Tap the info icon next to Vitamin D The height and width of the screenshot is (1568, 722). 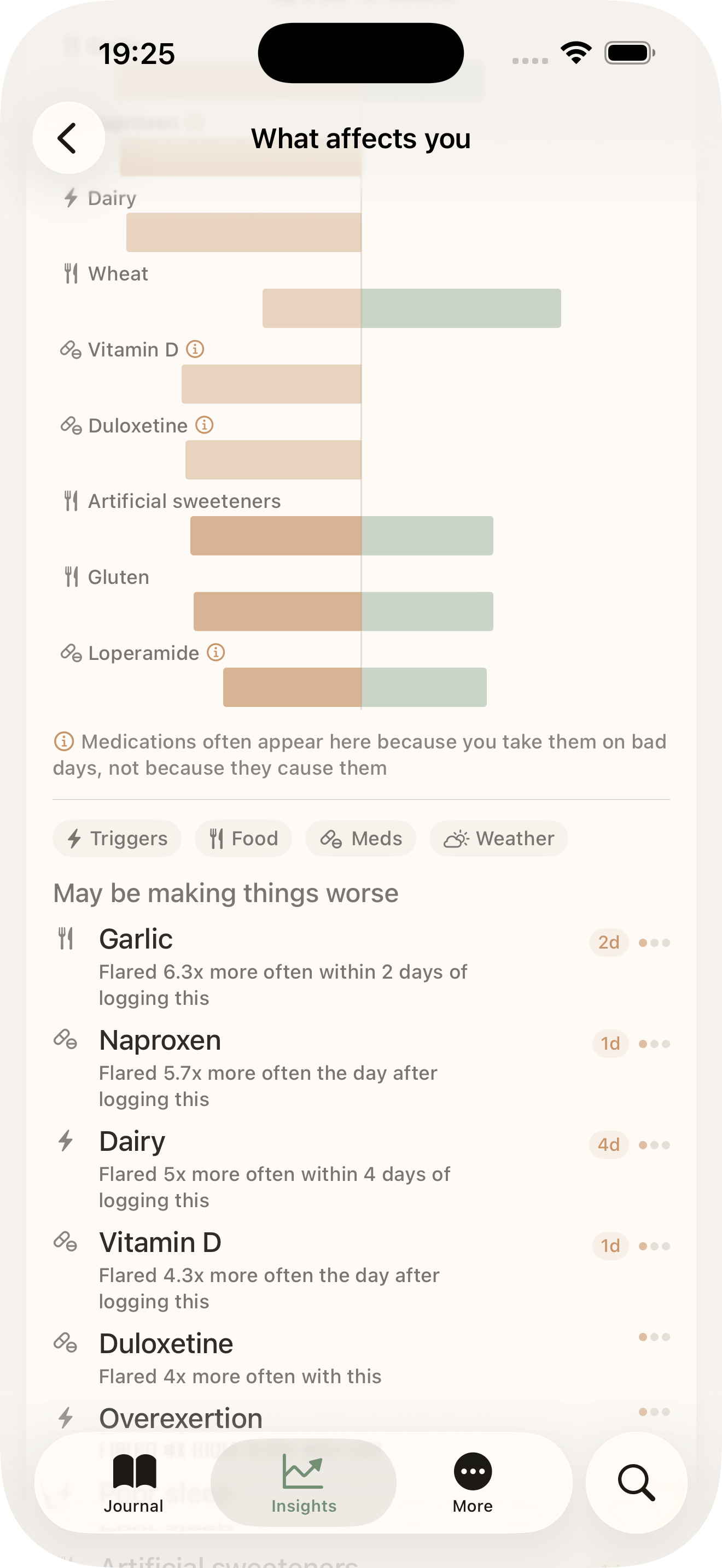click(x=195, y=349)
